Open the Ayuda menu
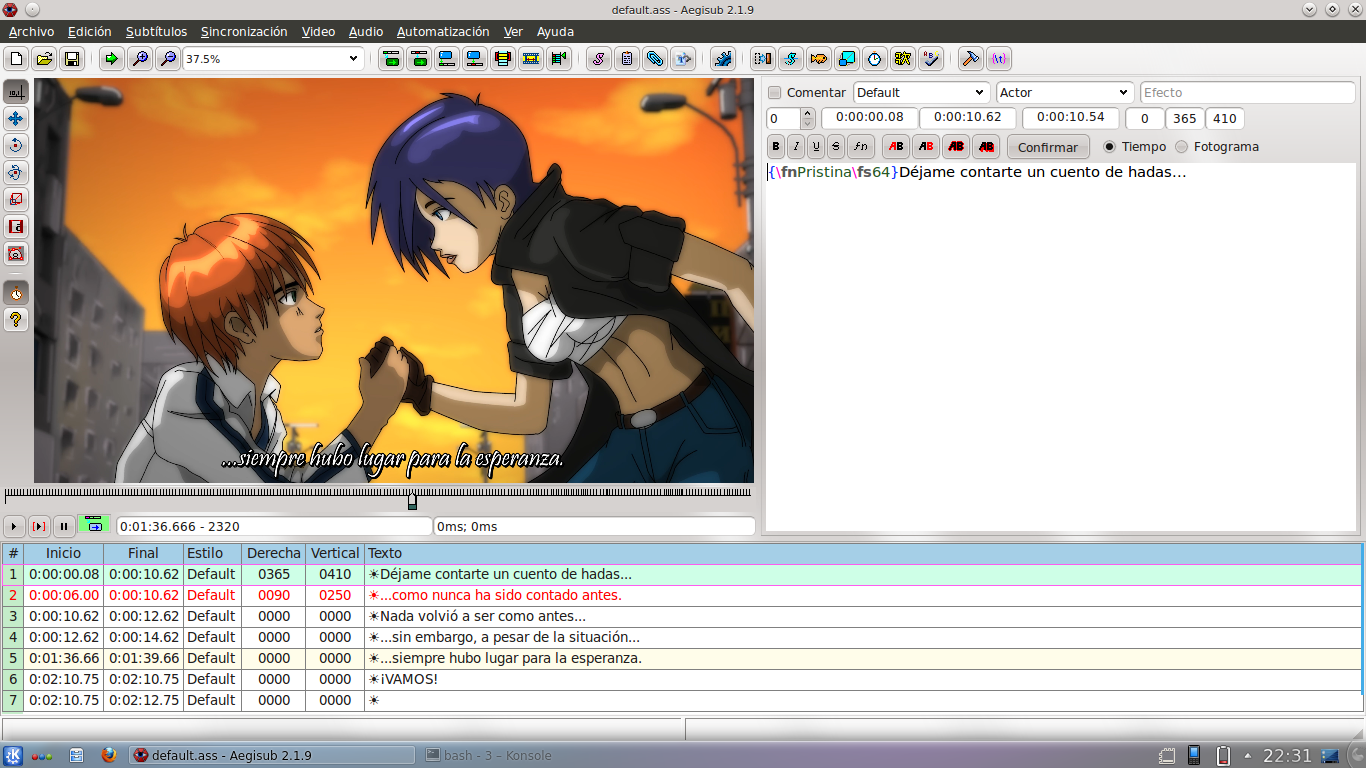This screenshot has width=1366, height=768. click(555, 32)
